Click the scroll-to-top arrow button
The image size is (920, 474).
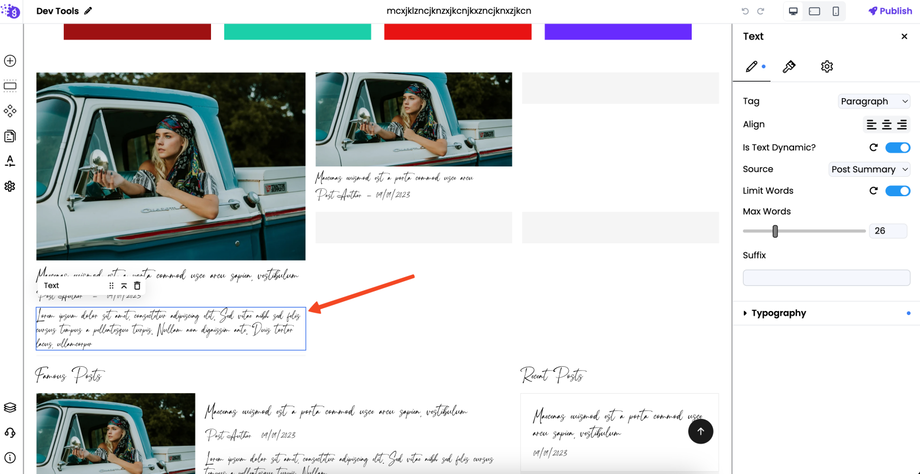701,431
